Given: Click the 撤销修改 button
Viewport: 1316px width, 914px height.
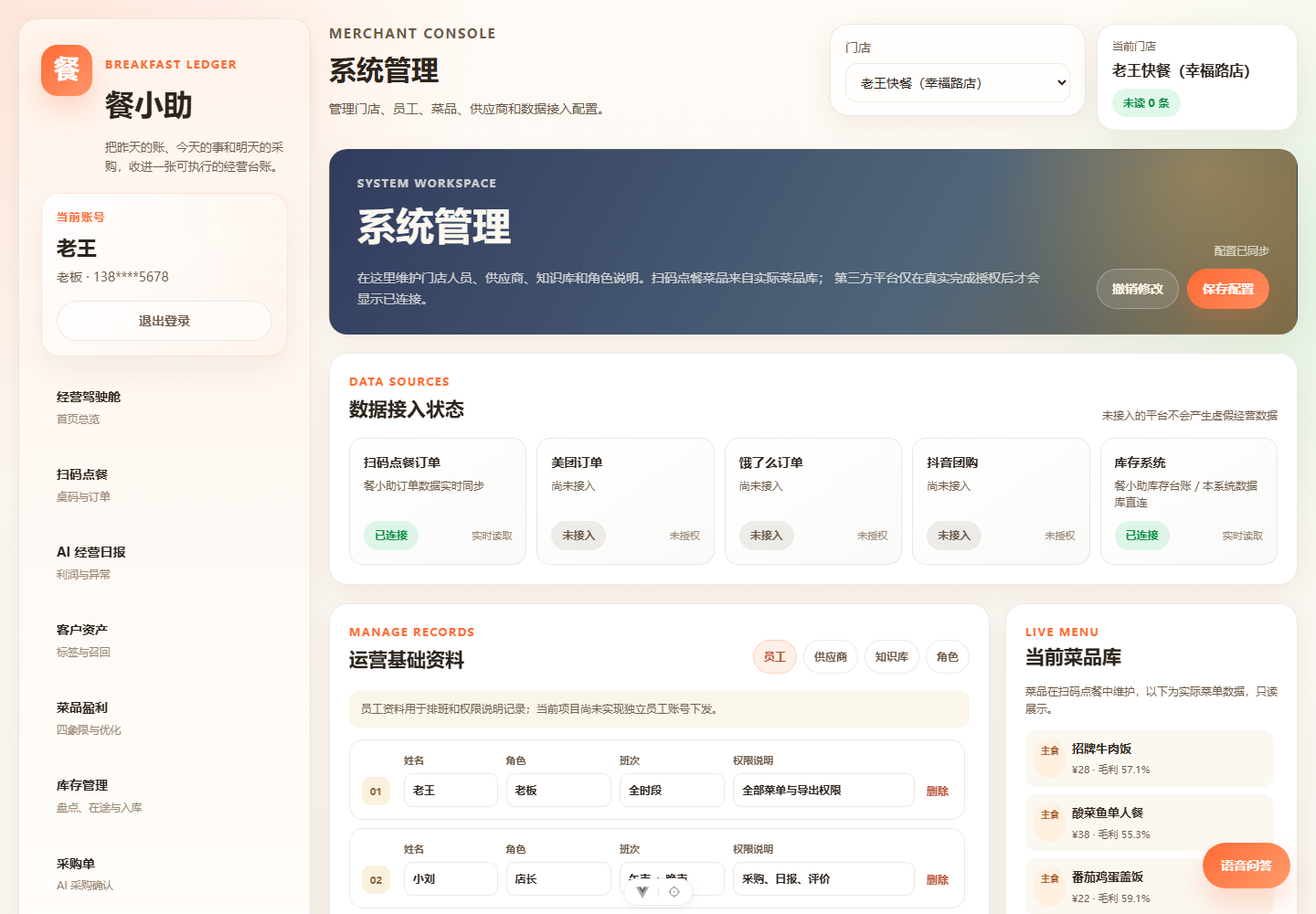Looking at the screenshot, I should pos(1138,289).
